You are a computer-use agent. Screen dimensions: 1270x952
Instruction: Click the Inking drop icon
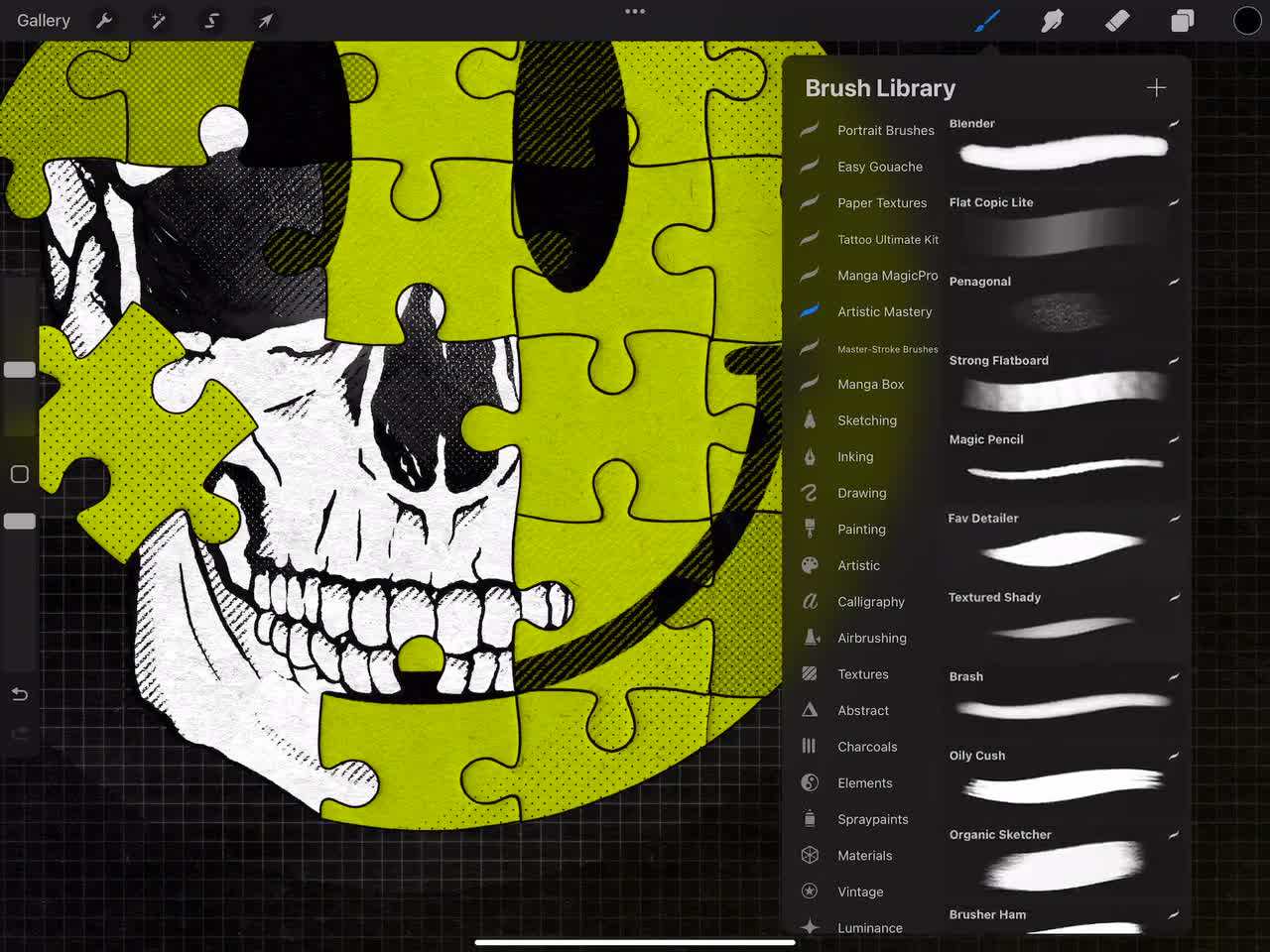(810, 456)
